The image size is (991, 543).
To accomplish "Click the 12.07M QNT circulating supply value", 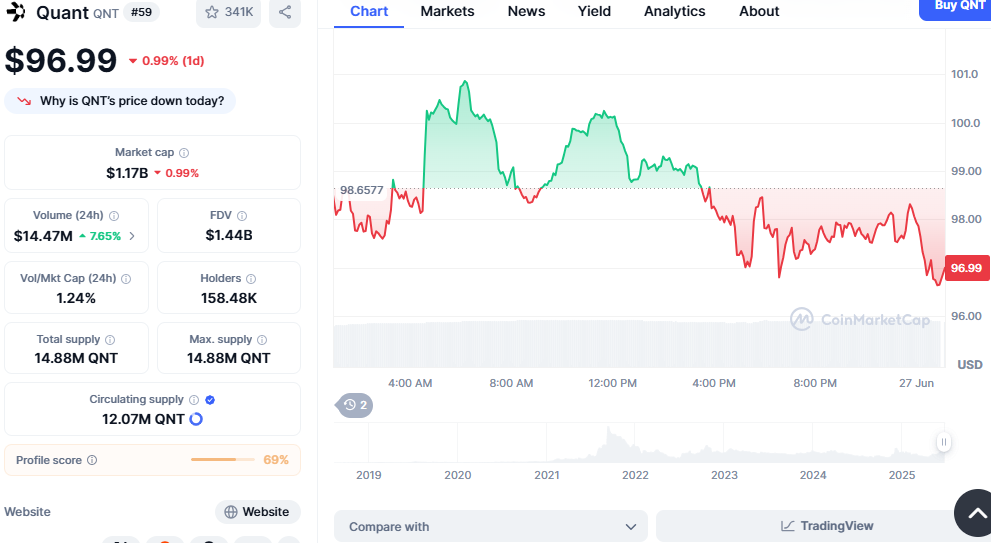I will tap(143, 419).
